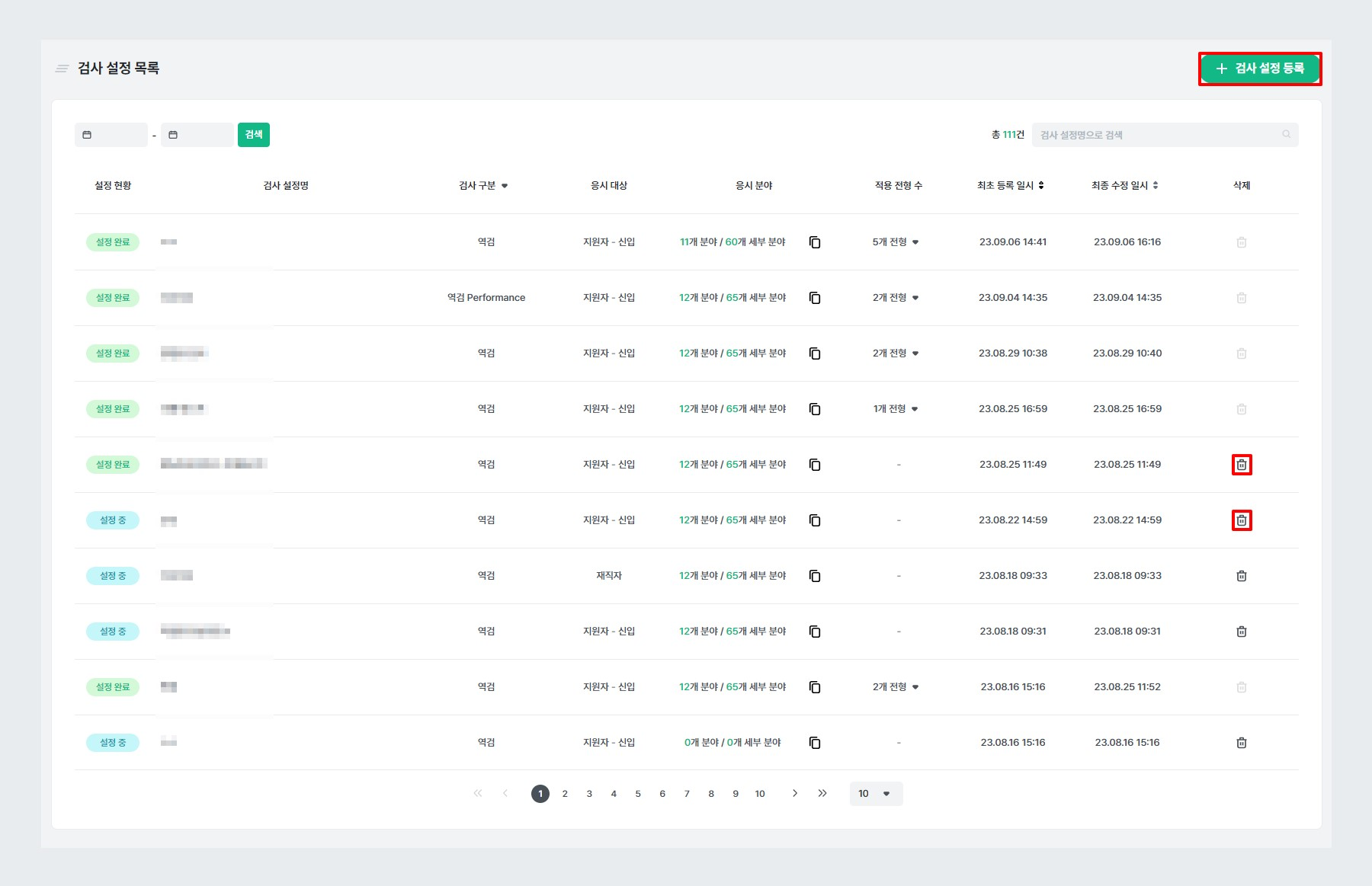This screenshot has height=886, width=1372.
Task: Click the previous page arrow
Action: tap(505, 793)
